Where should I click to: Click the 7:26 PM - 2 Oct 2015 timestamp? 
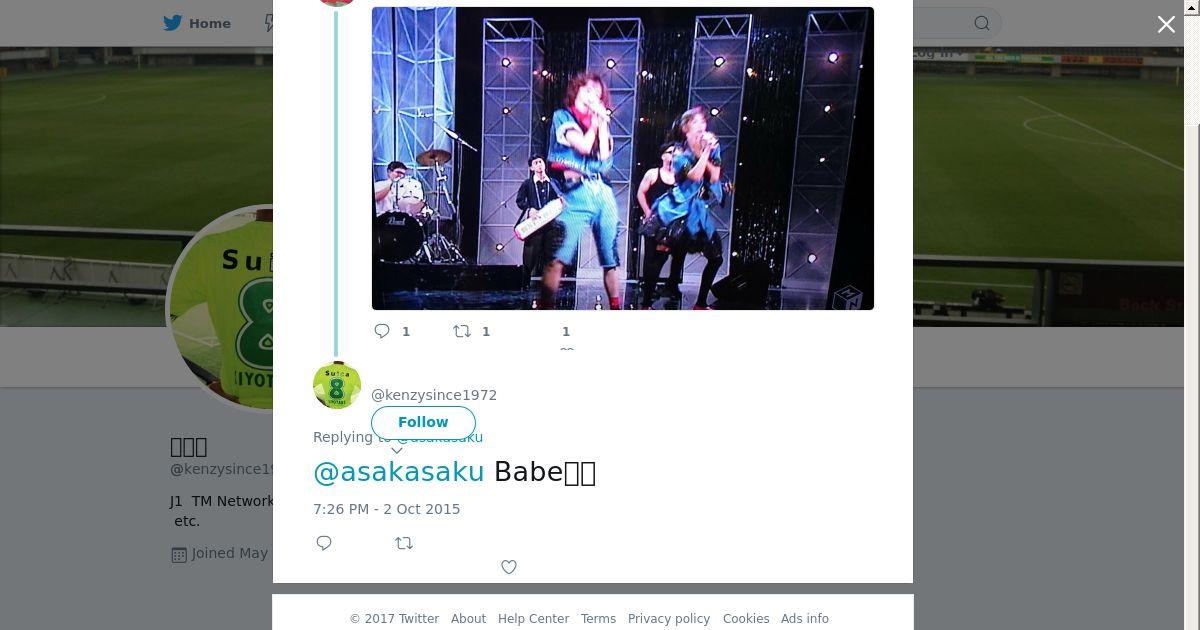(387, 509)
